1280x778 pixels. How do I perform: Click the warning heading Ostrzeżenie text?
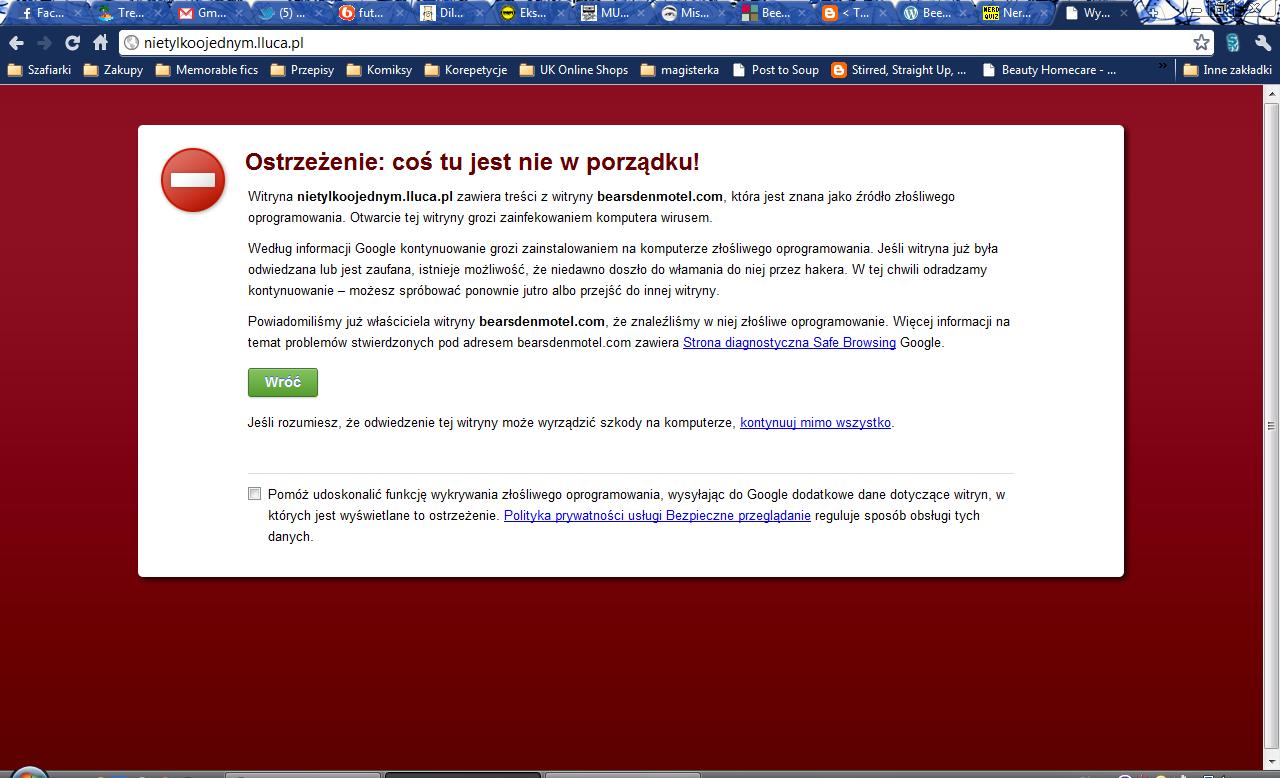click(472, 162)
